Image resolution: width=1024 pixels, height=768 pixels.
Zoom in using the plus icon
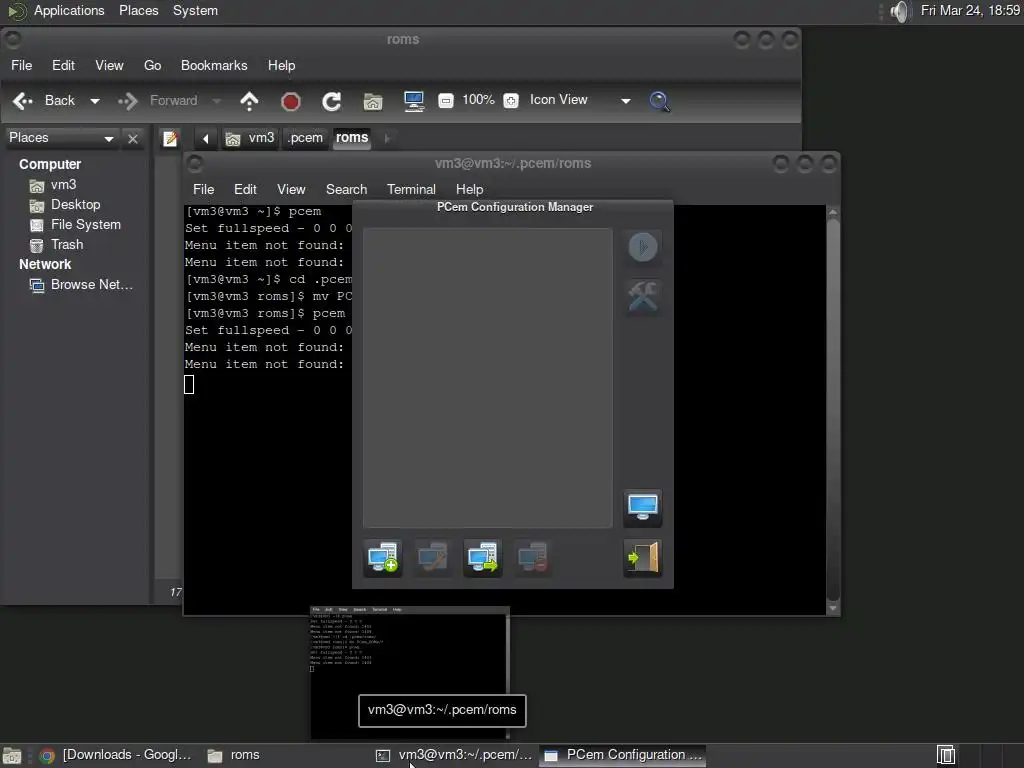[511, 101]
